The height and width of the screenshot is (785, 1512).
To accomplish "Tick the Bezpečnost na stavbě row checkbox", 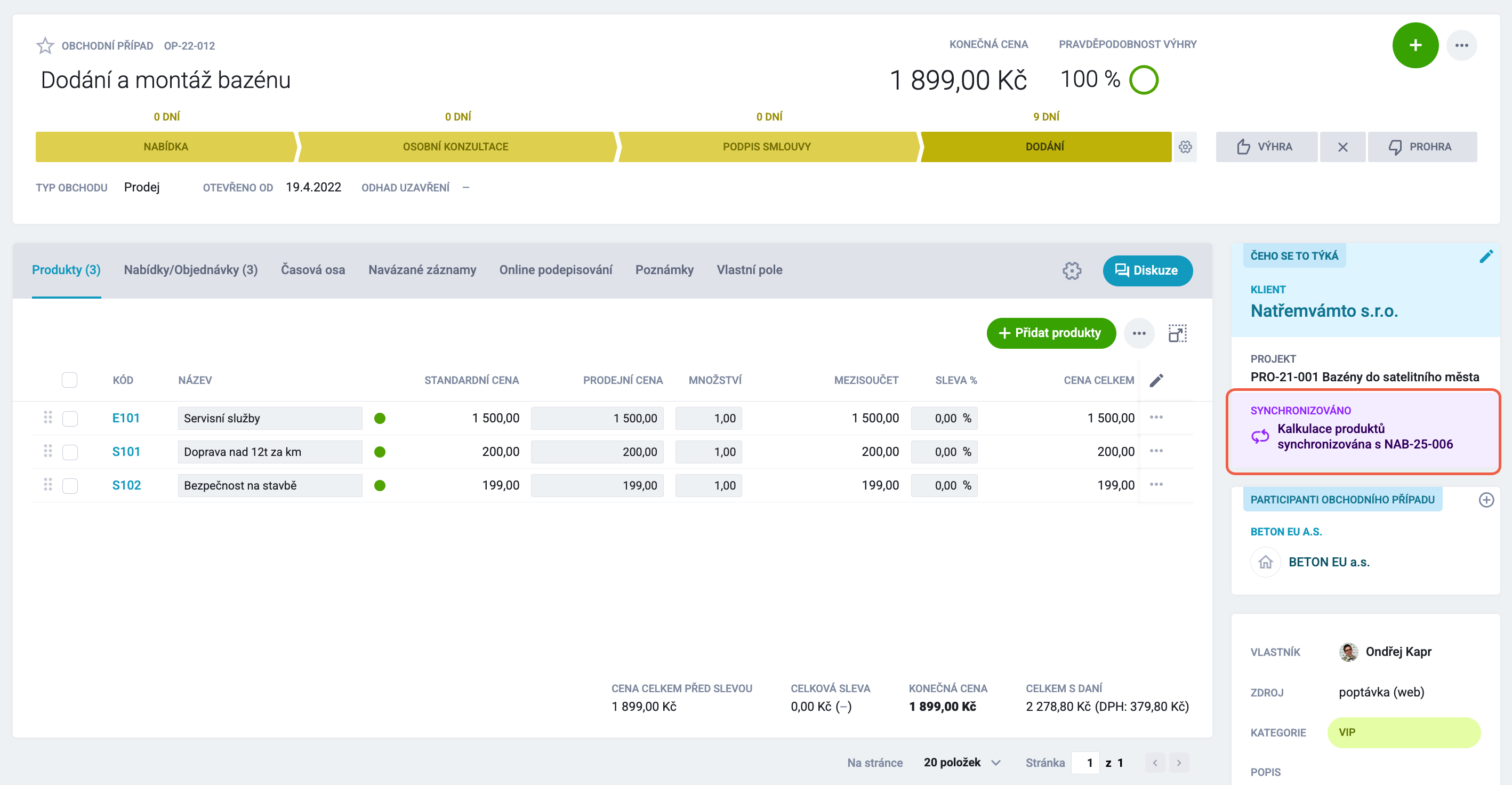I will 70,486.
